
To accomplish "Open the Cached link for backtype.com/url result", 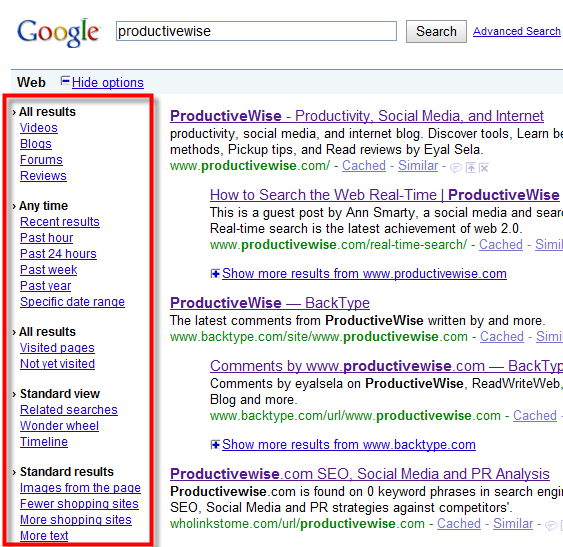I will coord(535,416).
